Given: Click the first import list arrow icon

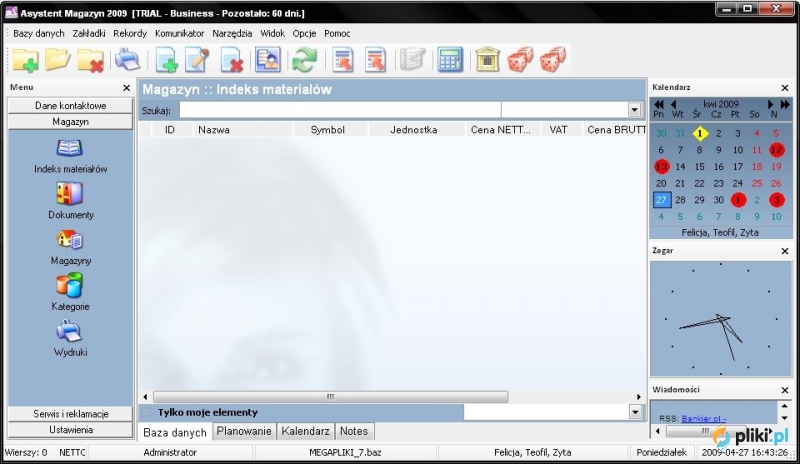Looking at the screenshot, I should [343, 60].
